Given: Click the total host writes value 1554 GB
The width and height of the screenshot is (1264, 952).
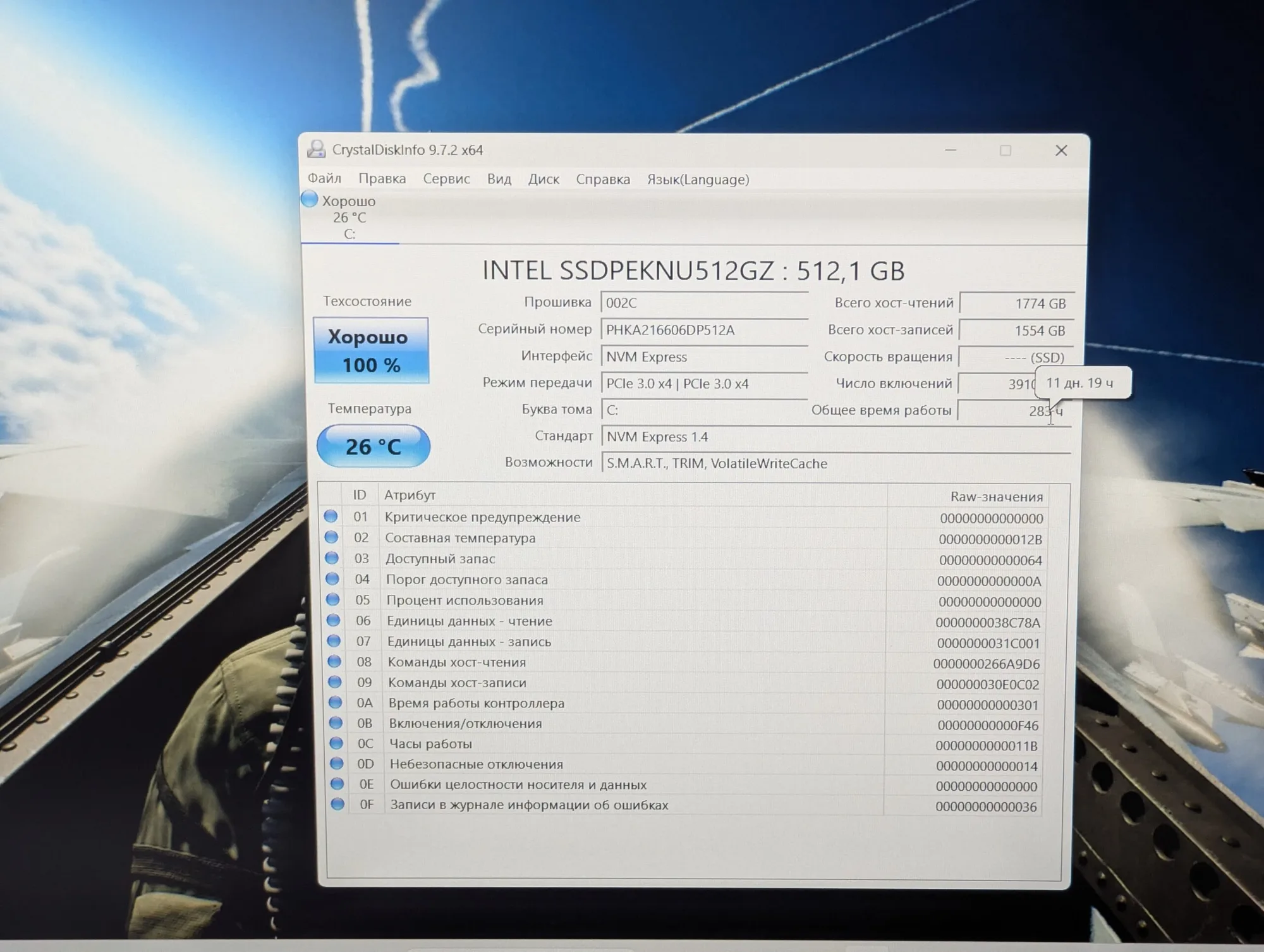Looking at the screenshot, I should pos(1016,331).
